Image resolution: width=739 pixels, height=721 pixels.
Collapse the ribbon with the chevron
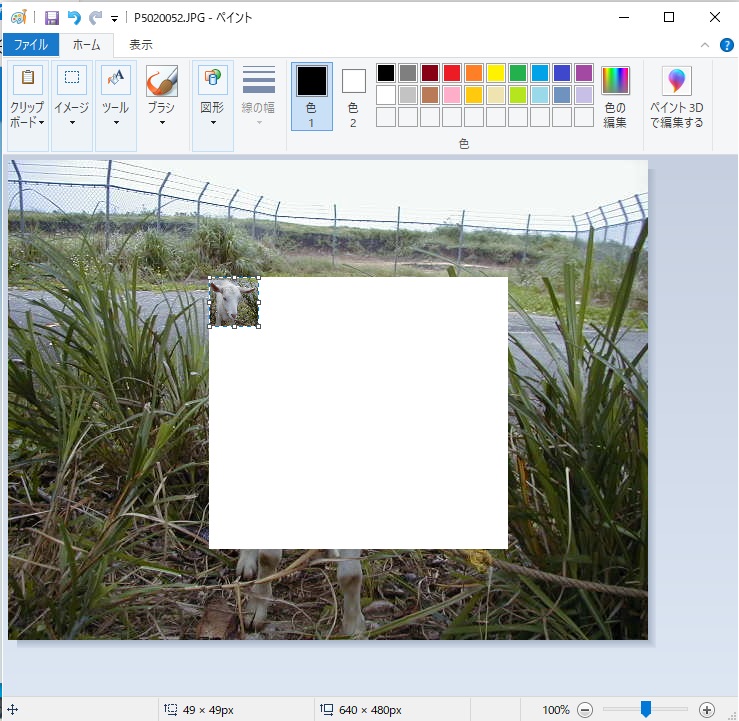[x=705, y=45]
